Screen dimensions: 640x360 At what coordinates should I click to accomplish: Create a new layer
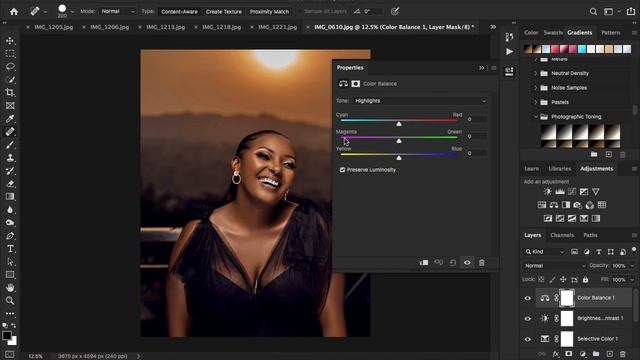pyautogui.click(x=609, y=354)
